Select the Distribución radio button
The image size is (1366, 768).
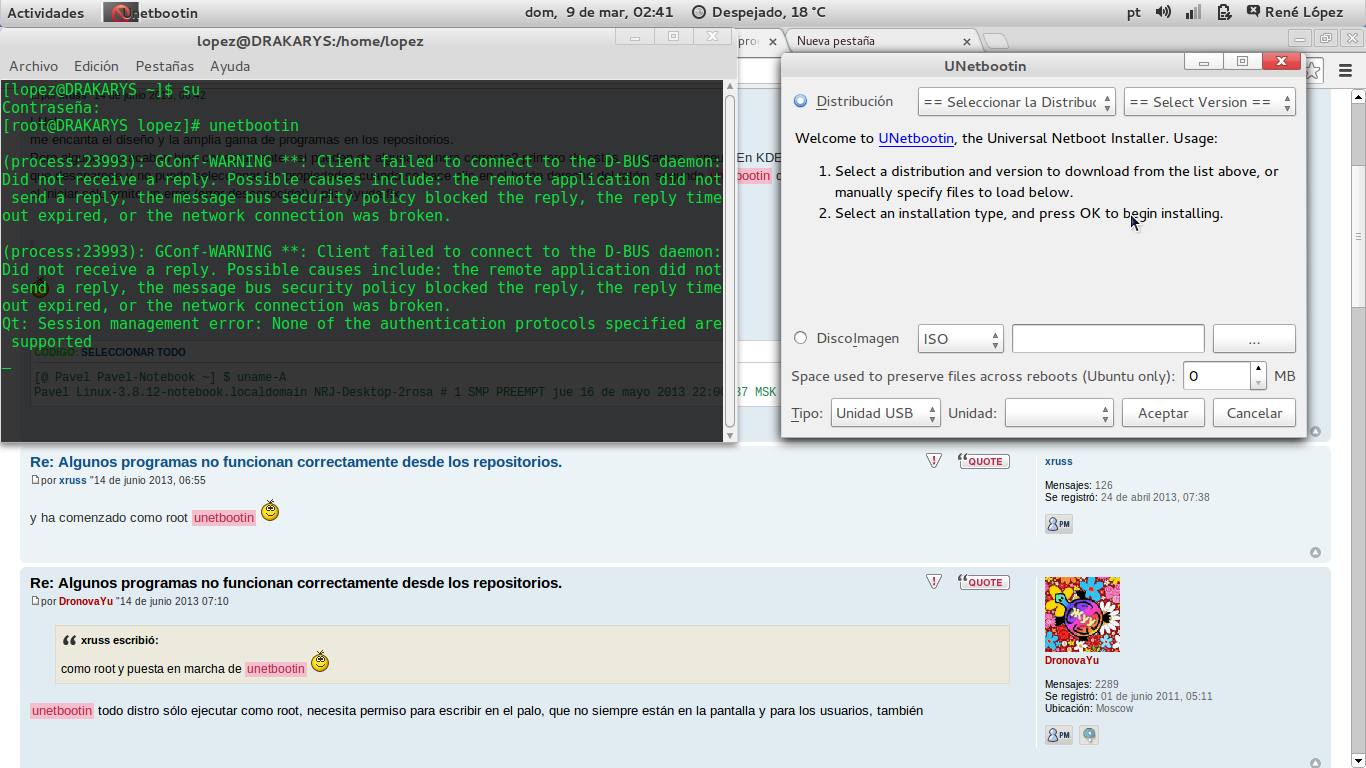click(800, 101)
